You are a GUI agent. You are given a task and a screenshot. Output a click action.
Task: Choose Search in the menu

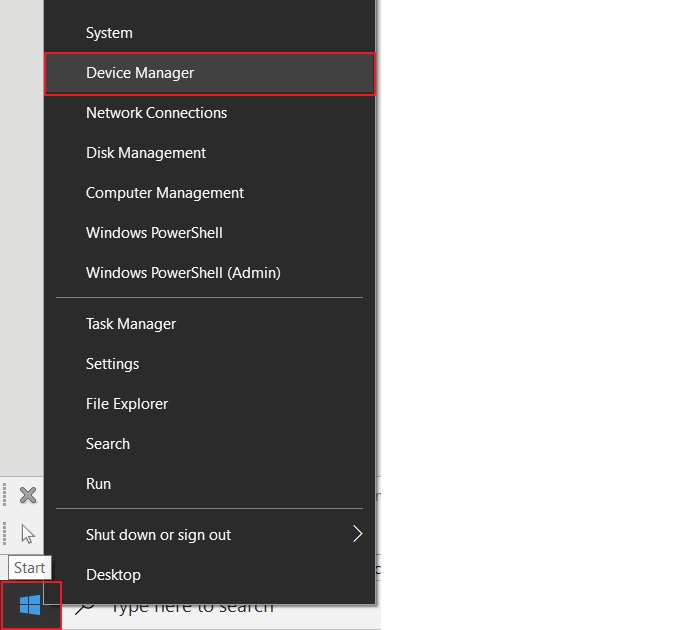click(210, 444)
